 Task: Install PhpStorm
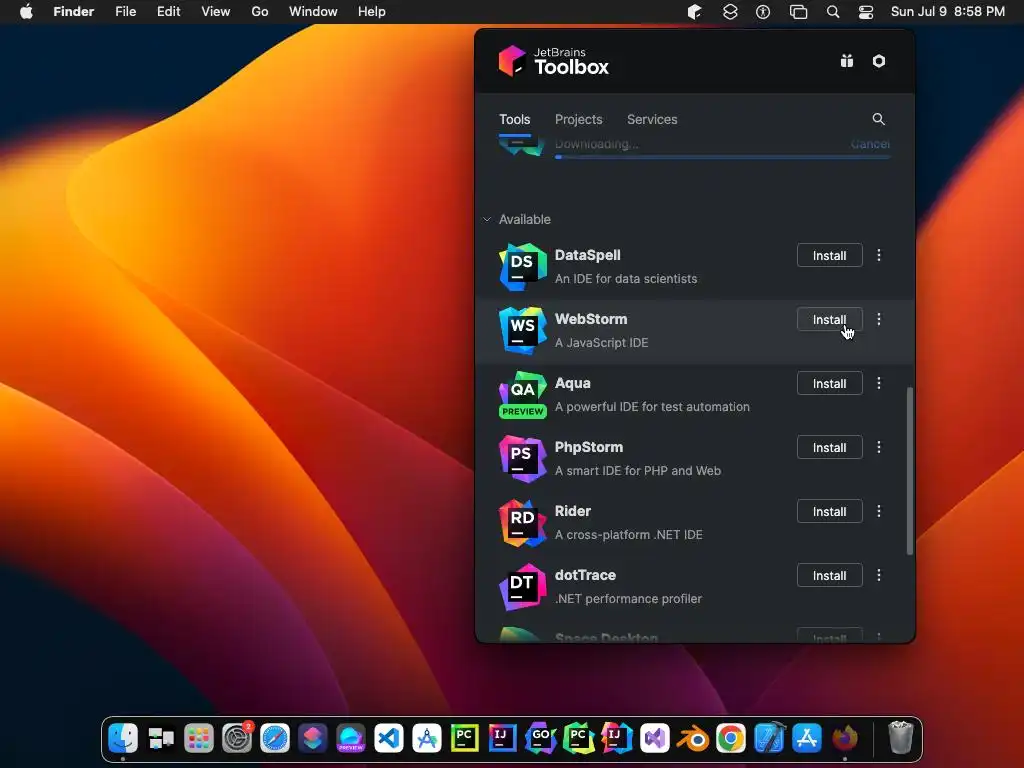pyautogui.click(x=829, y=447)
